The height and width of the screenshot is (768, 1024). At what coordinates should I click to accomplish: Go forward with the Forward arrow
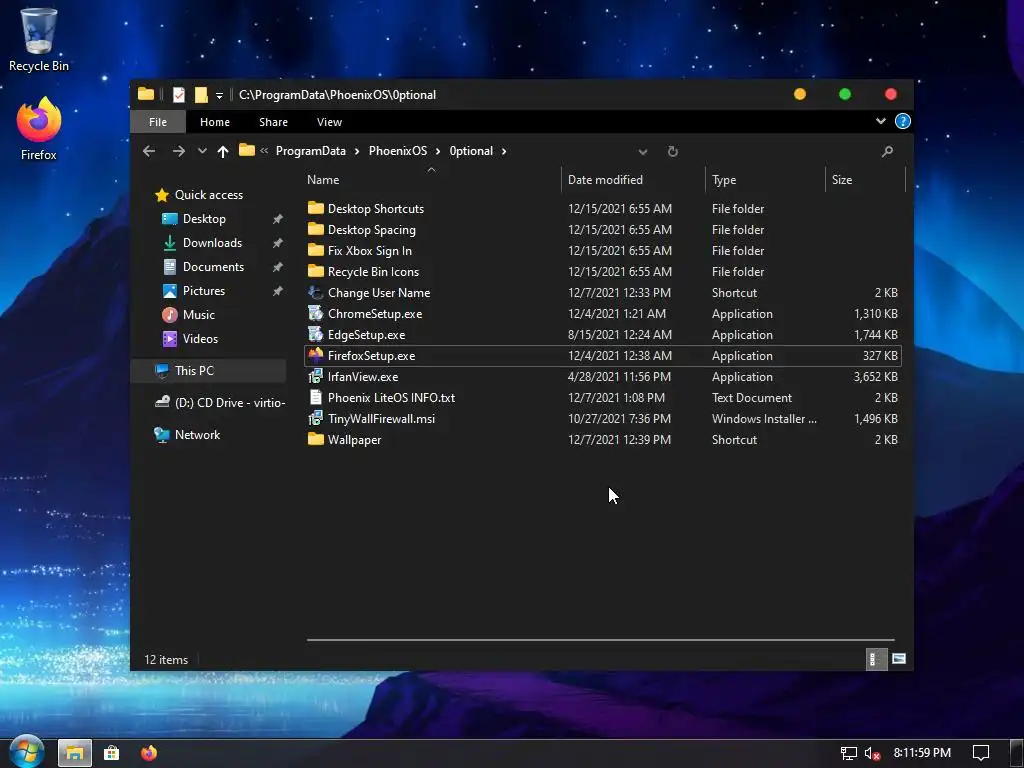pos(178,152)
